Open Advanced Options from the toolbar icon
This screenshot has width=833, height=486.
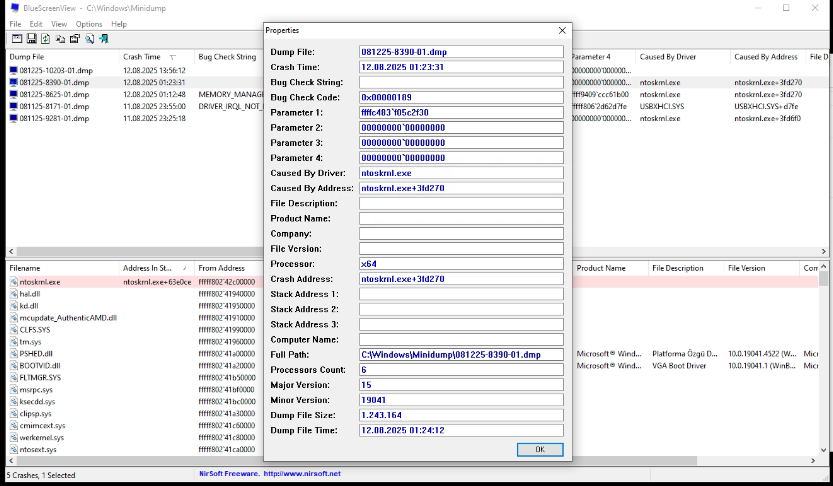(17, 39)
